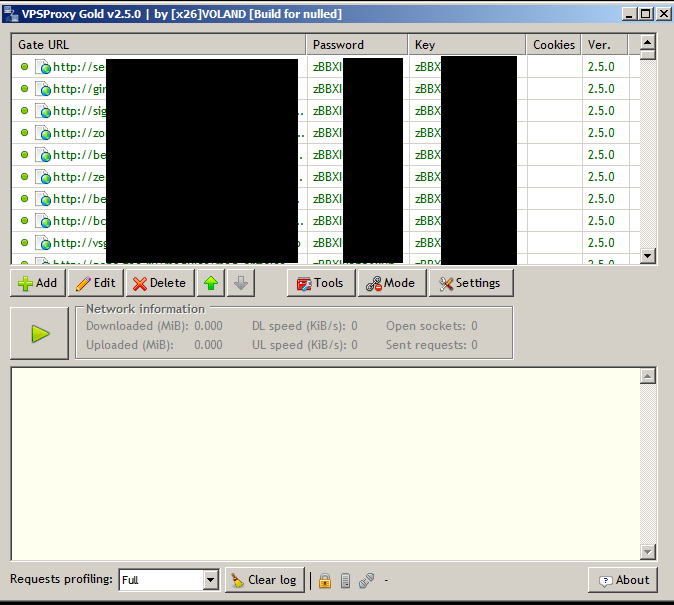Sort by Gate URL column header
The height and width of the screenshot is (605, 674).
click(x=159, y=45)
